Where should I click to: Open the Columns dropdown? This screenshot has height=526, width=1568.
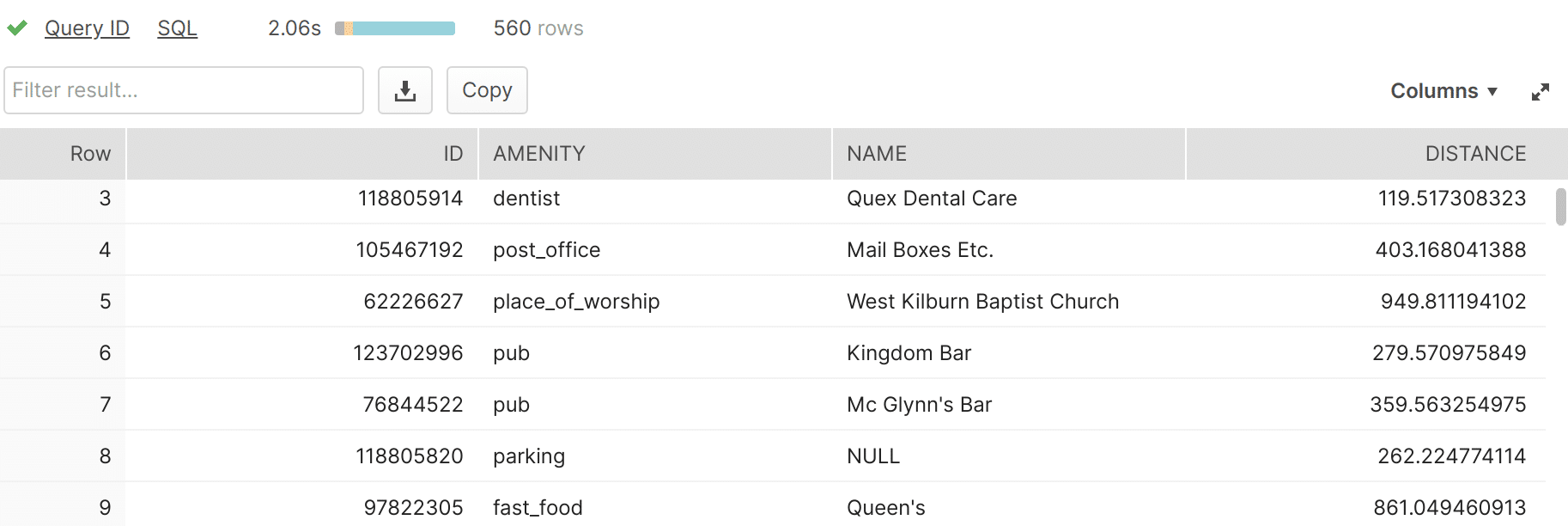(x=1443, y=91)
